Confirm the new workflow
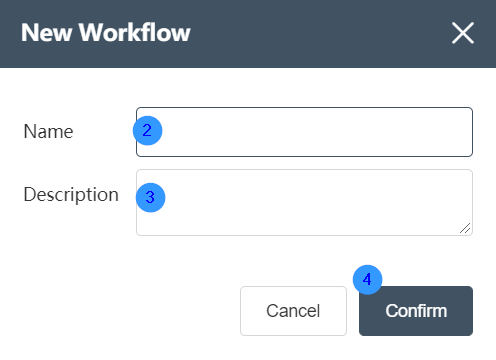496x360 pixels. coord(416,311)
